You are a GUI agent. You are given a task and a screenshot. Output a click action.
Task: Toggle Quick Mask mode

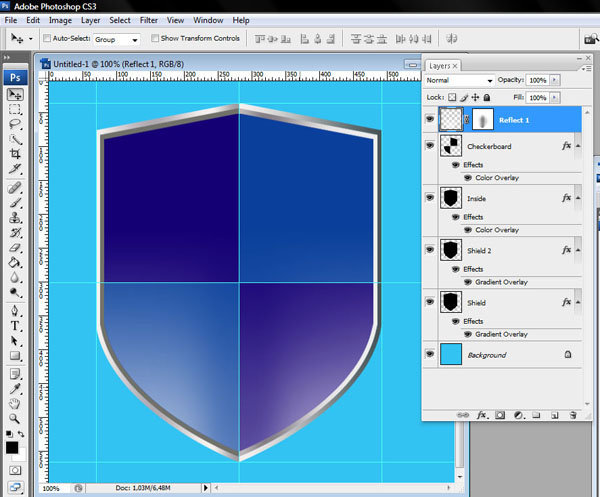(15, 470)
